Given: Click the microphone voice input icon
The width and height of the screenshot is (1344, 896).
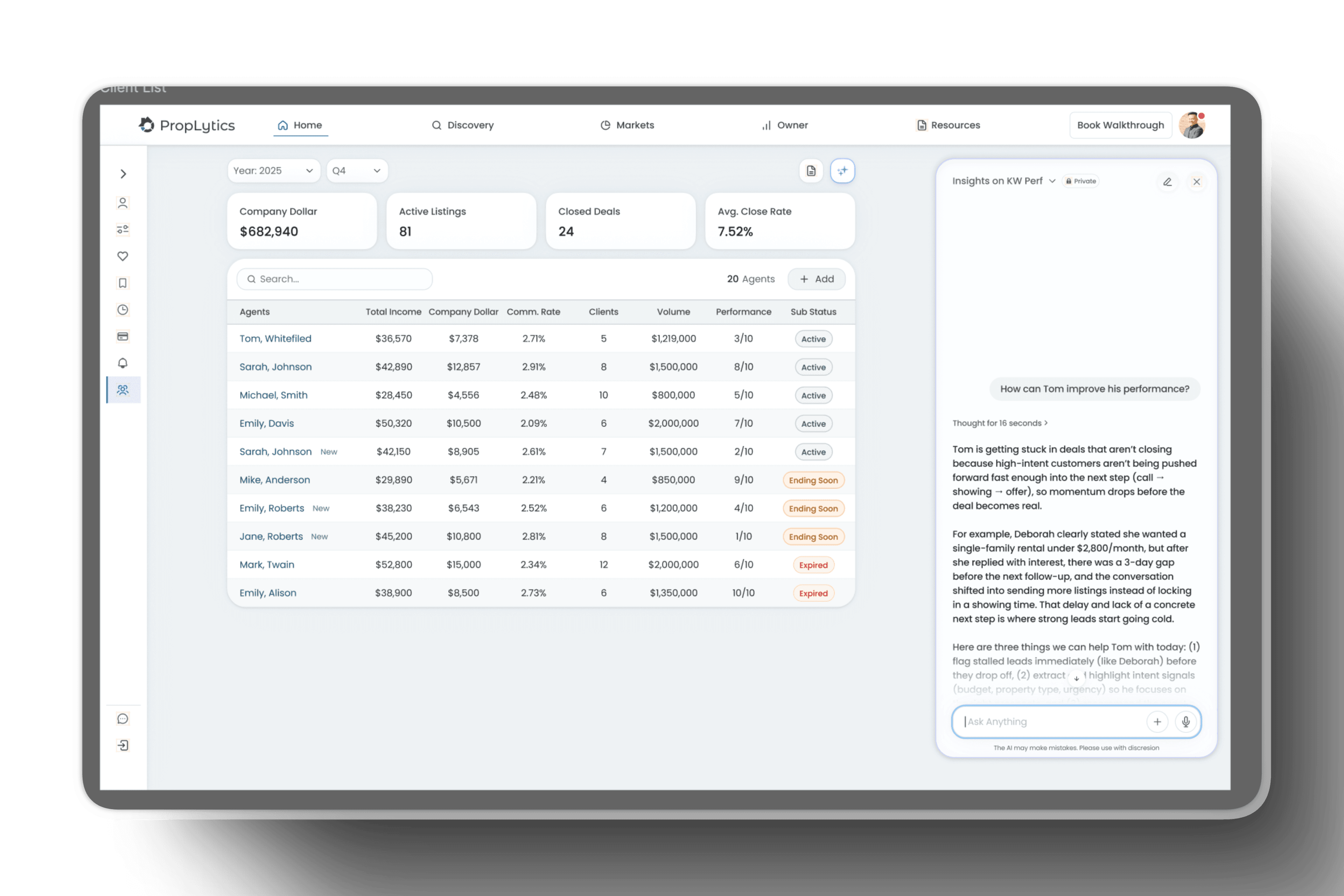Looking at the screenshot, I should tap(1186, 722).
